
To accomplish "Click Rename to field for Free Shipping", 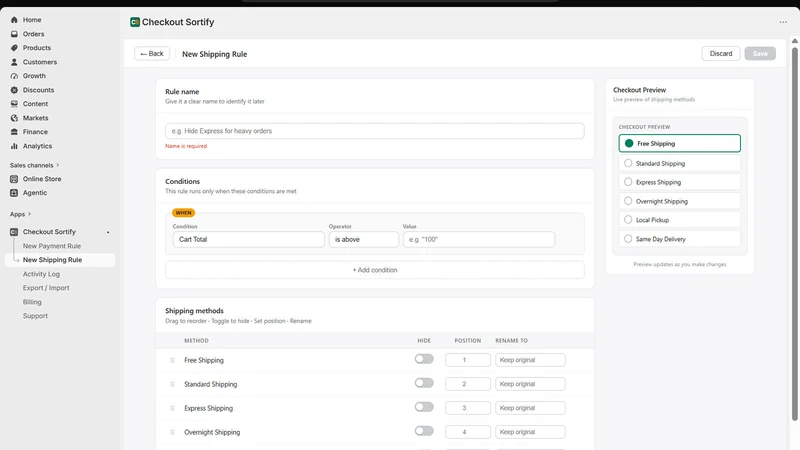I will pos(530,360).
